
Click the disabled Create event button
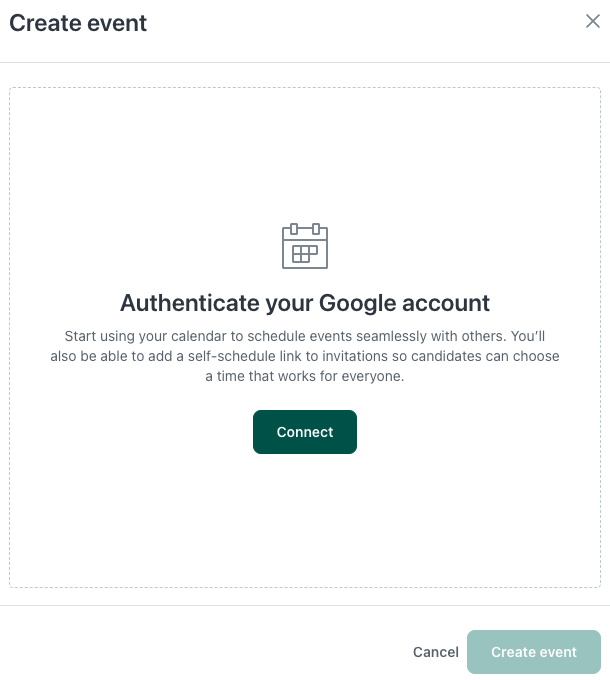pos(533,652)
